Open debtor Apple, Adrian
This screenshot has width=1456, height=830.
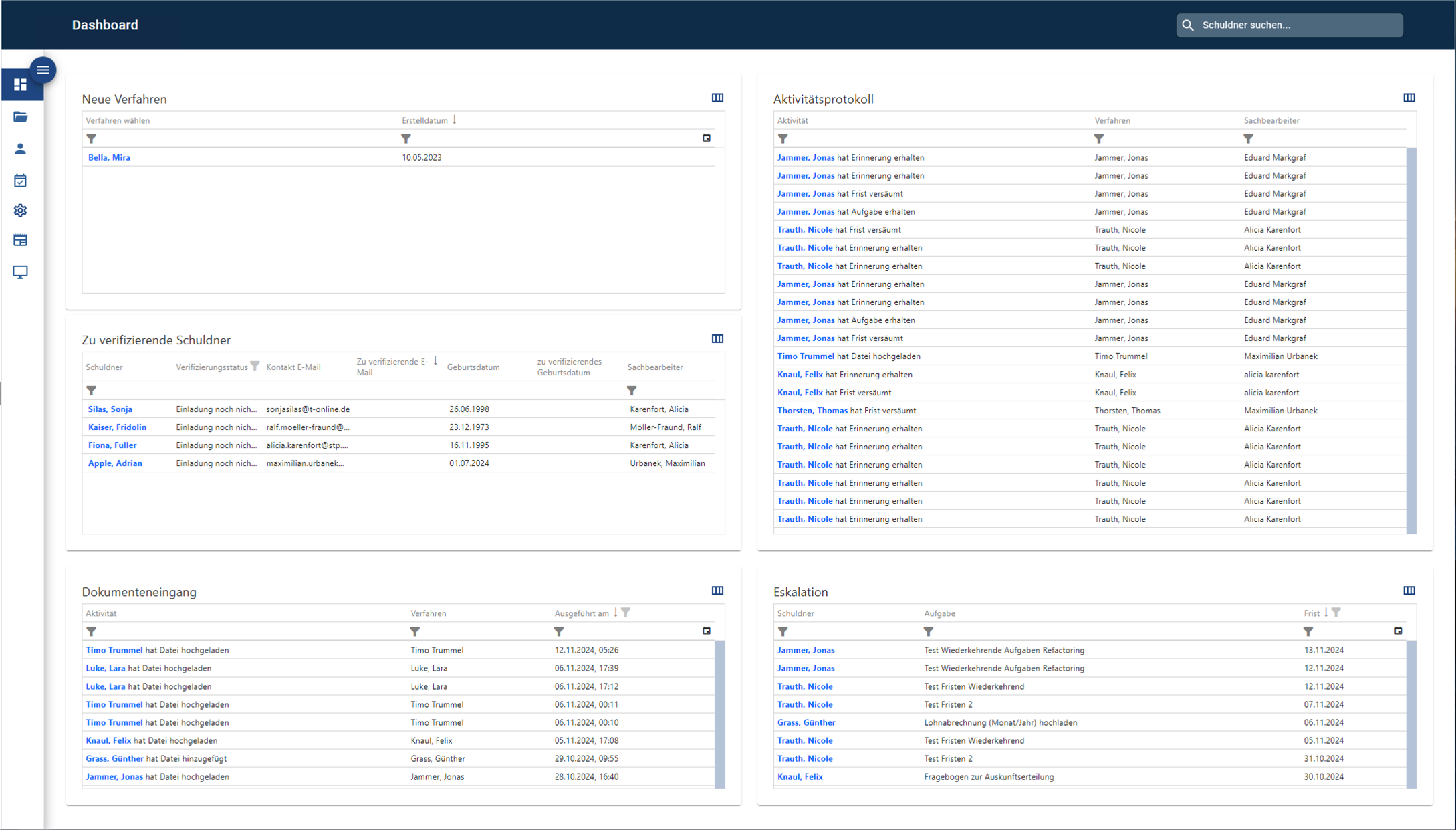(115, 463)
